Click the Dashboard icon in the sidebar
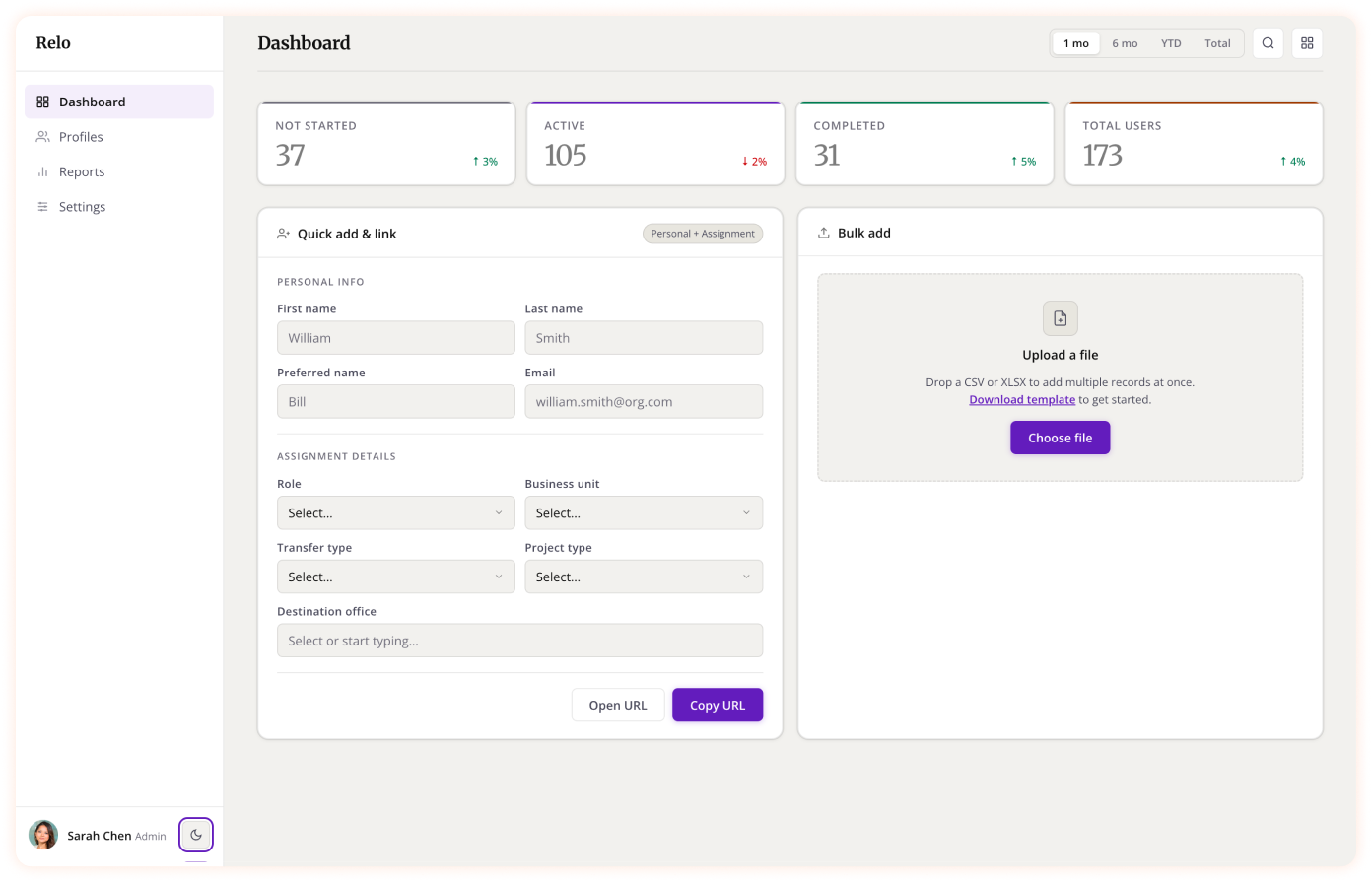 (42, 101)
